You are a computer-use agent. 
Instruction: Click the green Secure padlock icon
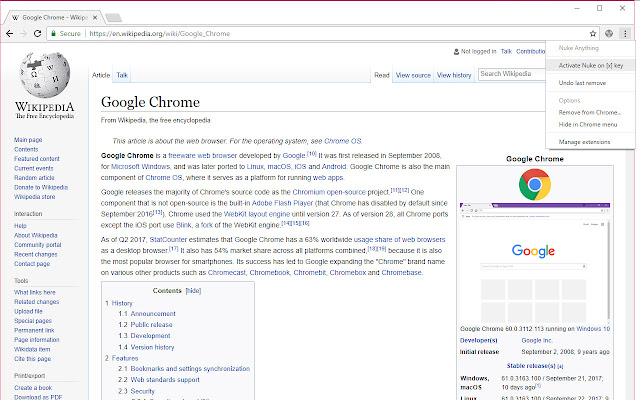coord(53,33)
